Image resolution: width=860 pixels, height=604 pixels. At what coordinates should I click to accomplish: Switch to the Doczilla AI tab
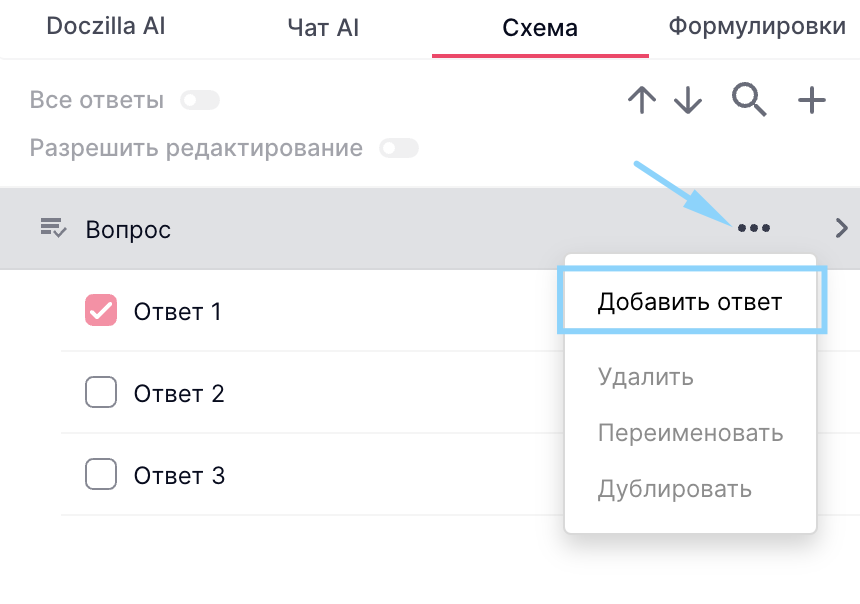[x=106, y=27]
